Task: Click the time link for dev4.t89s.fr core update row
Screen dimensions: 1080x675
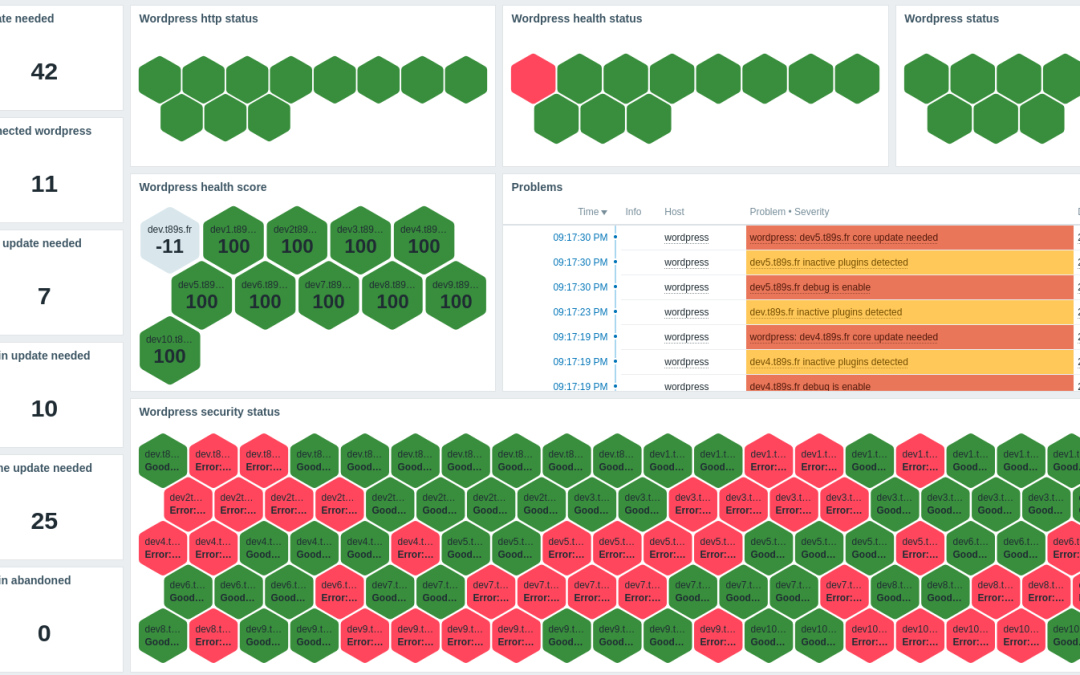Action: [580, 337]
